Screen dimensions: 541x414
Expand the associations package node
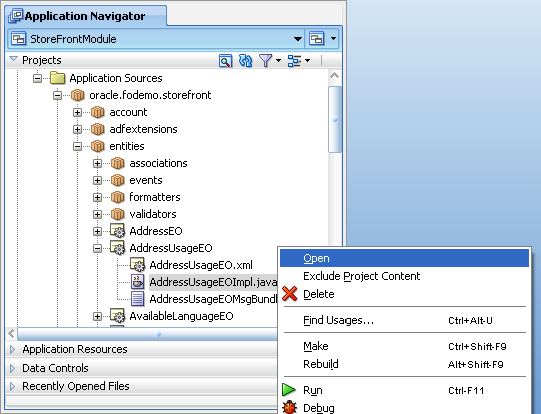pos(97,163)
